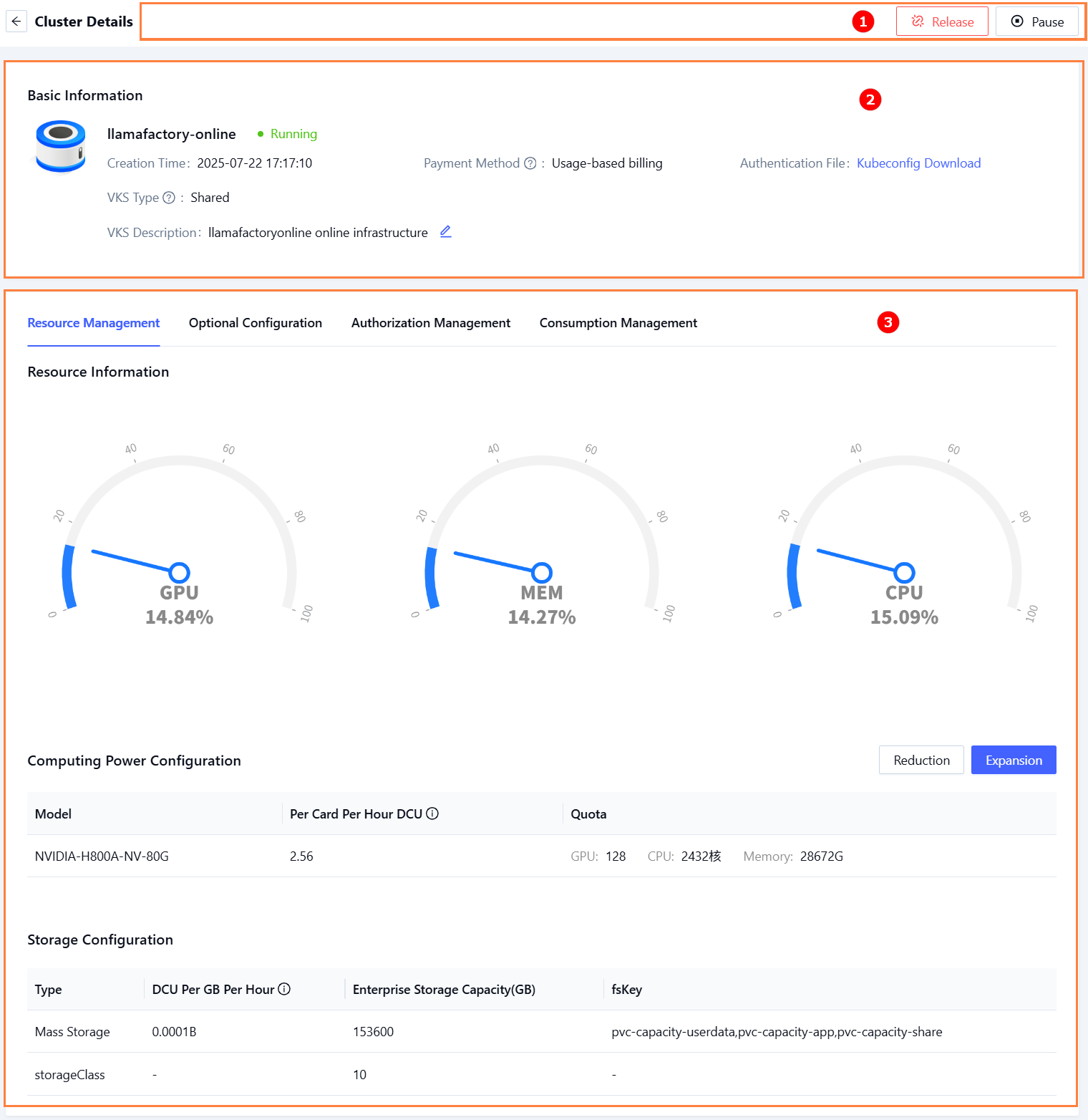Click the Expansion button

1014,760
